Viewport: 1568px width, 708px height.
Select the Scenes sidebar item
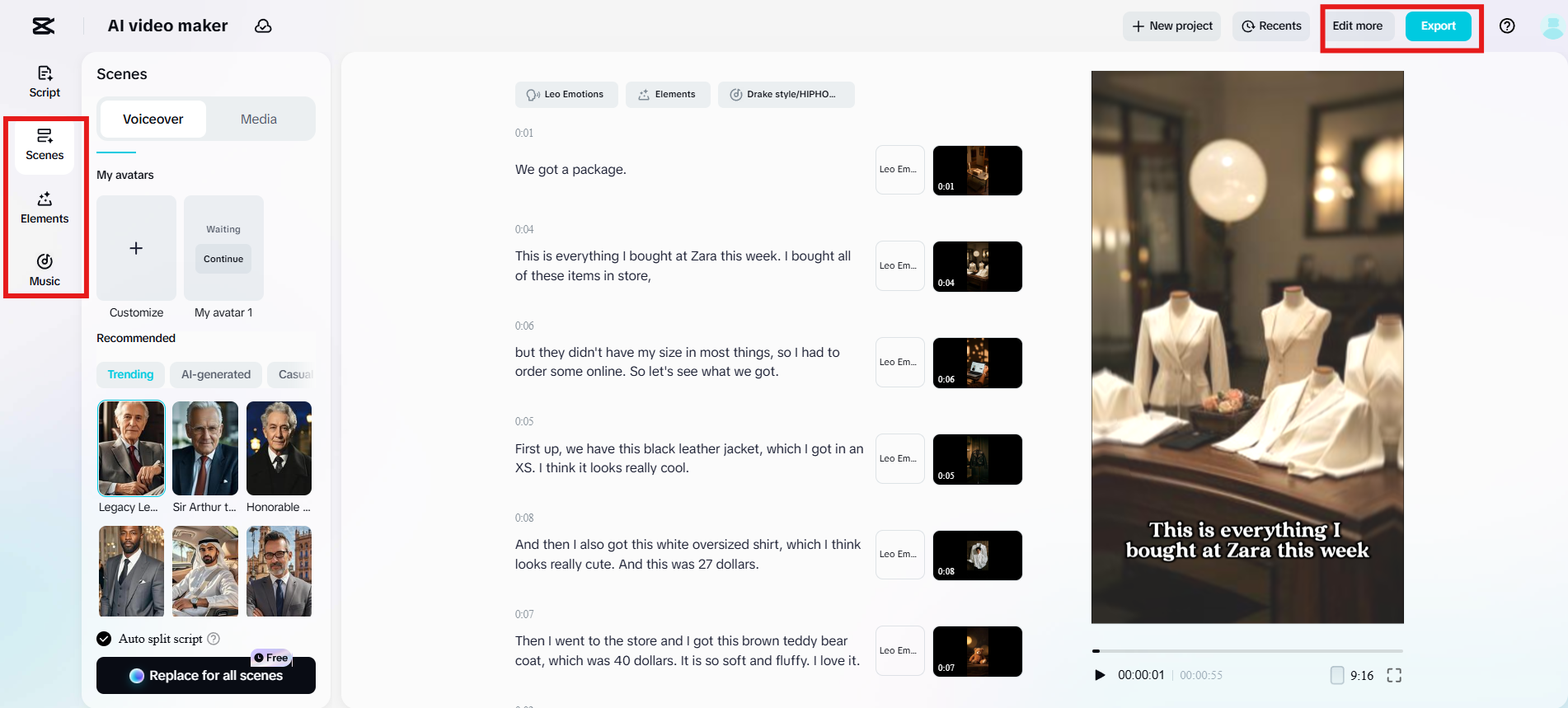45,145
